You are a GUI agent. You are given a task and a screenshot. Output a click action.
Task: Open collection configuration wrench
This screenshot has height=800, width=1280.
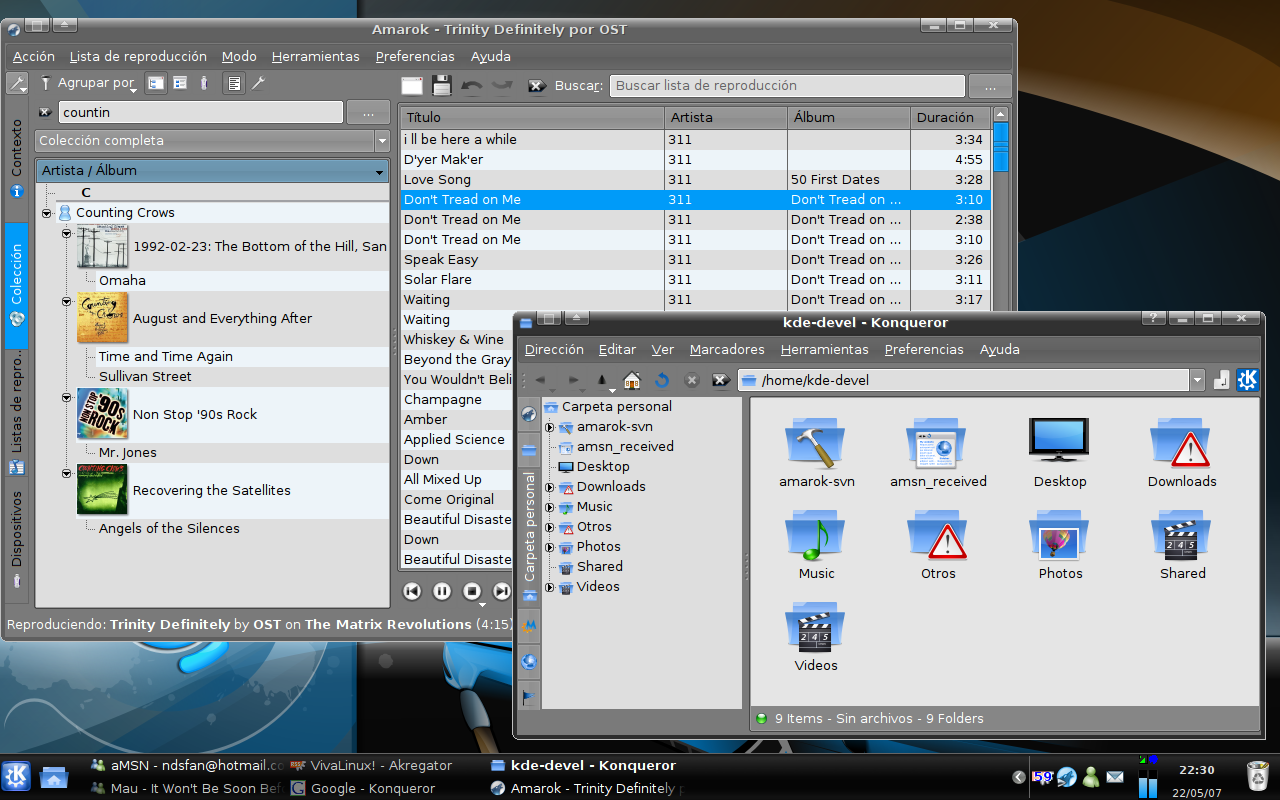pyautogui.click(x=258, y=84)
